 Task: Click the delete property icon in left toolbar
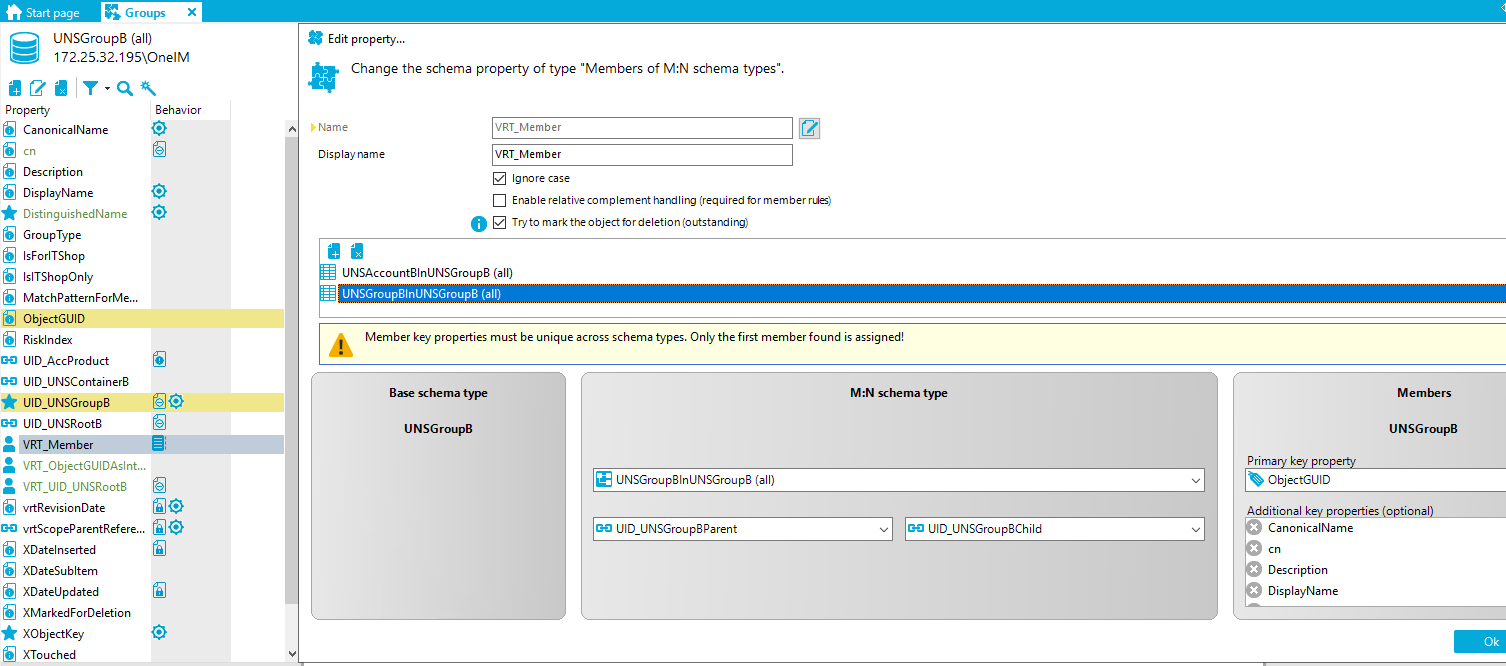click(61, 89)
